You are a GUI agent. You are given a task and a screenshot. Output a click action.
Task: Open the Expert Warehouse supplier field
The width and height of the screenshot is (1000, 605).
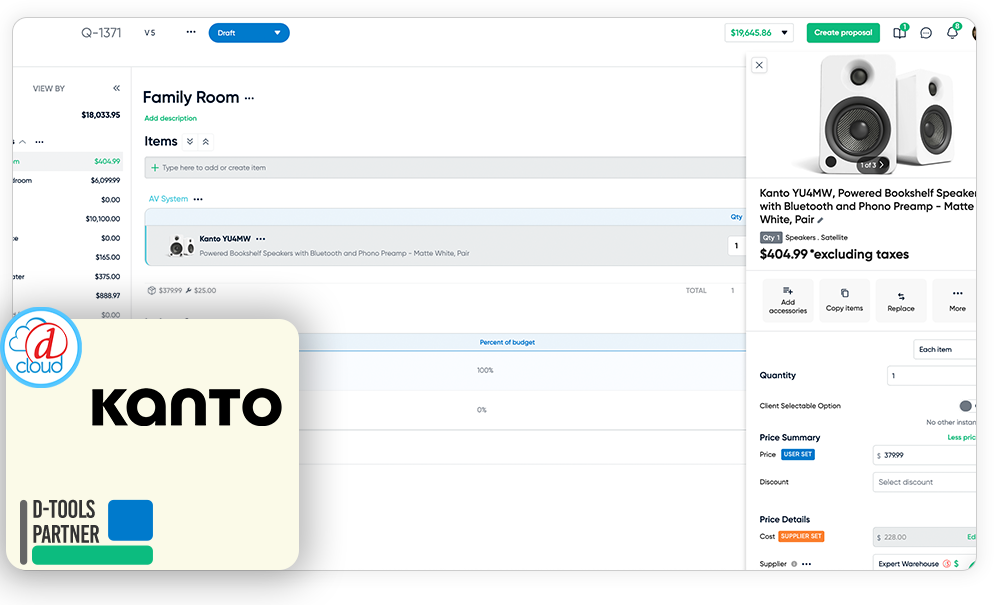coord(925,564)
